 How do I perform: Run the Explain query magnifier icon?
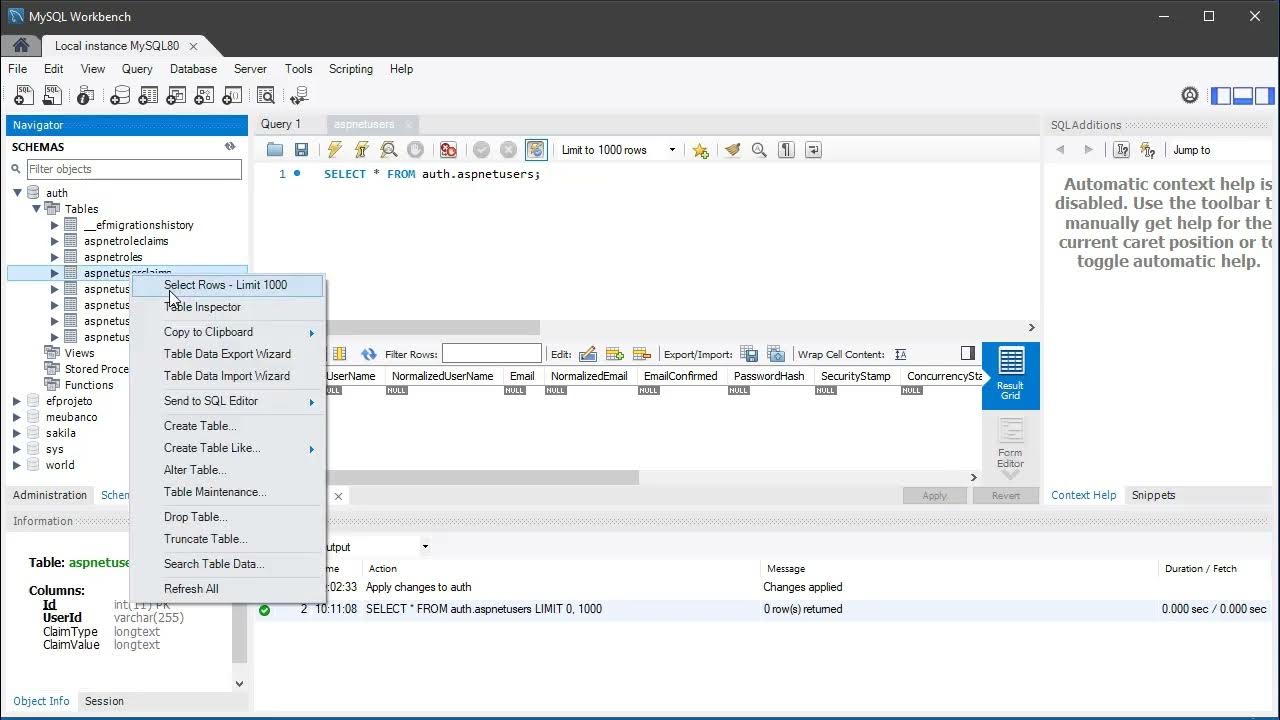[389, 150]
